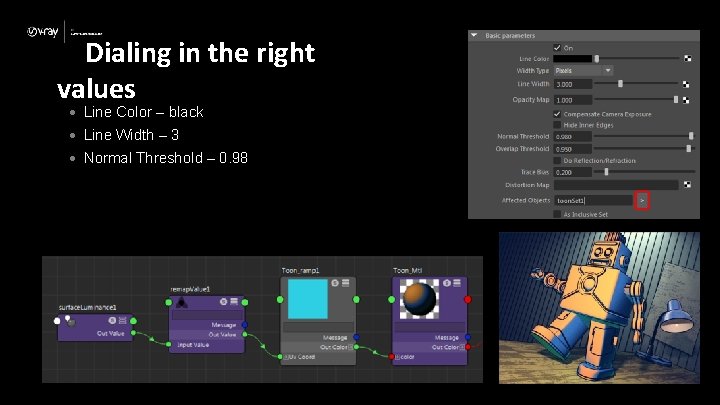
Task: Toggle Toon_Mtl node view mode icon
Action: (x=457, y=283)
